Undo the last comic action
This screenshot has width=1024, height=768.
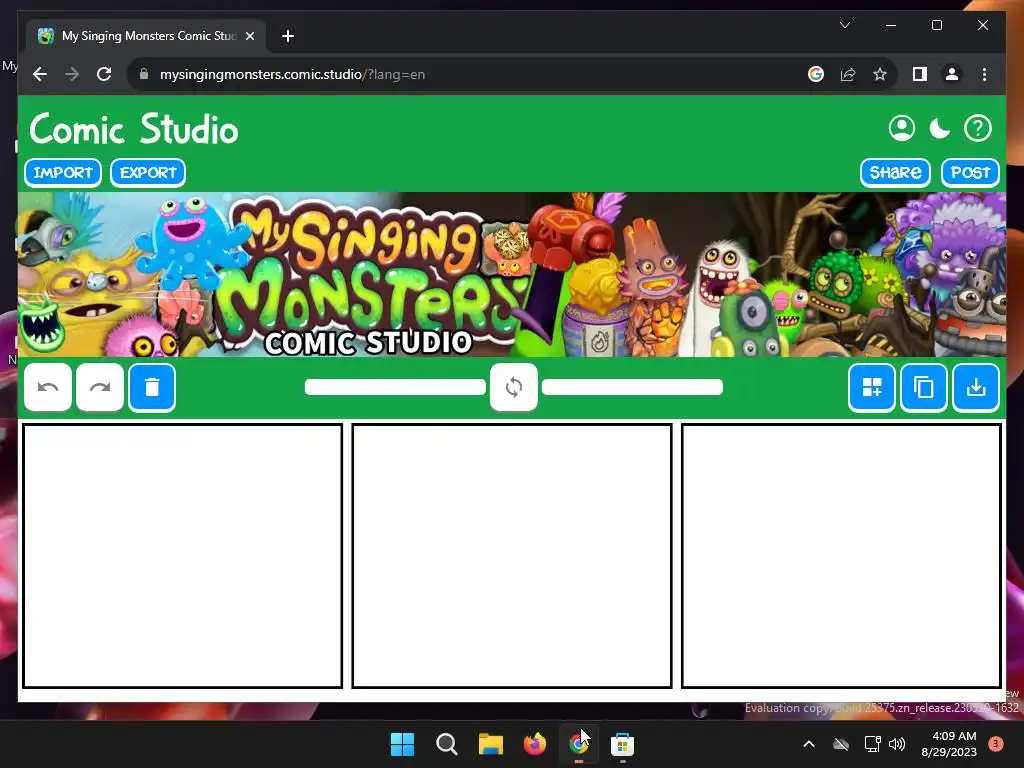48,387
